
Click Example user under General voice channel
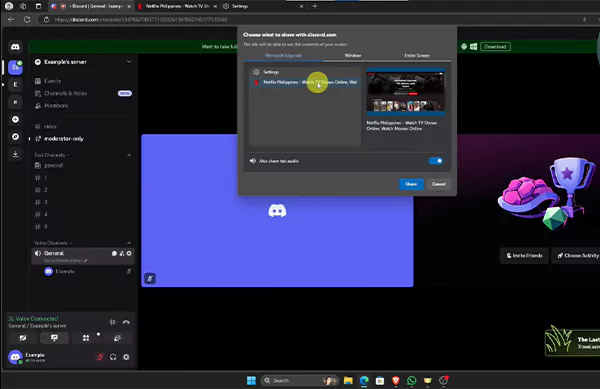[x=87, y=271]
